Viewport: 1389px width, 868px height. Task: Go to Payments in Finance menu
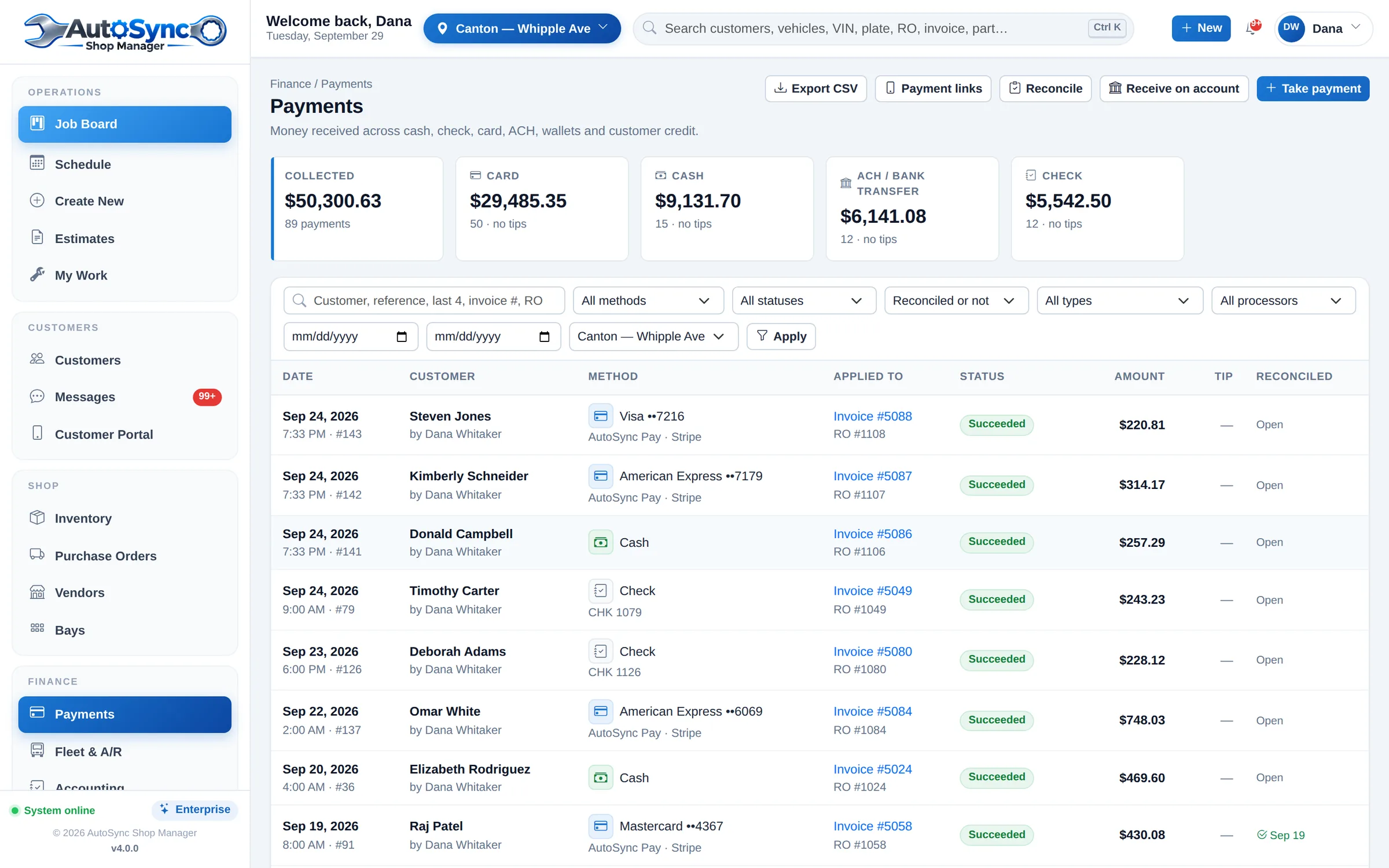pyautogui.click(x=124, y=714)
